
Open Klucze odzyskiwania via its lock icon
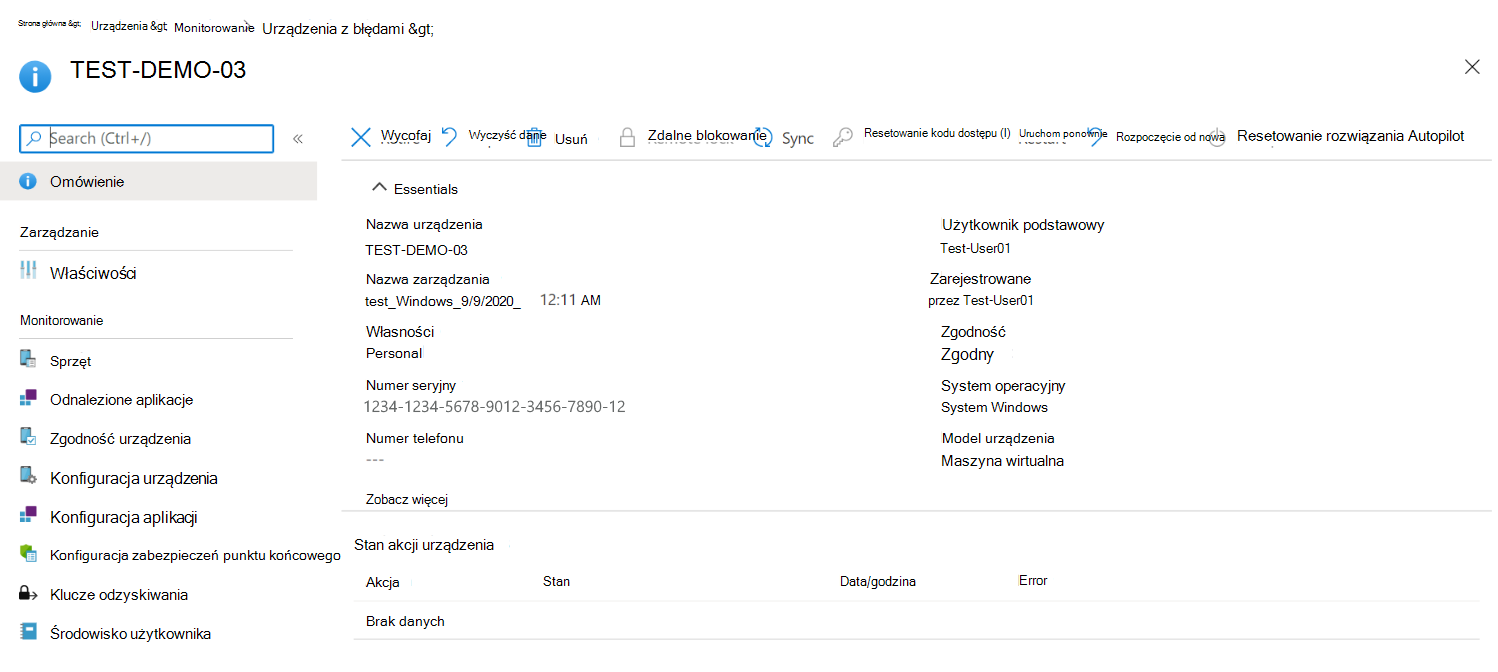[x=29, y=594]
